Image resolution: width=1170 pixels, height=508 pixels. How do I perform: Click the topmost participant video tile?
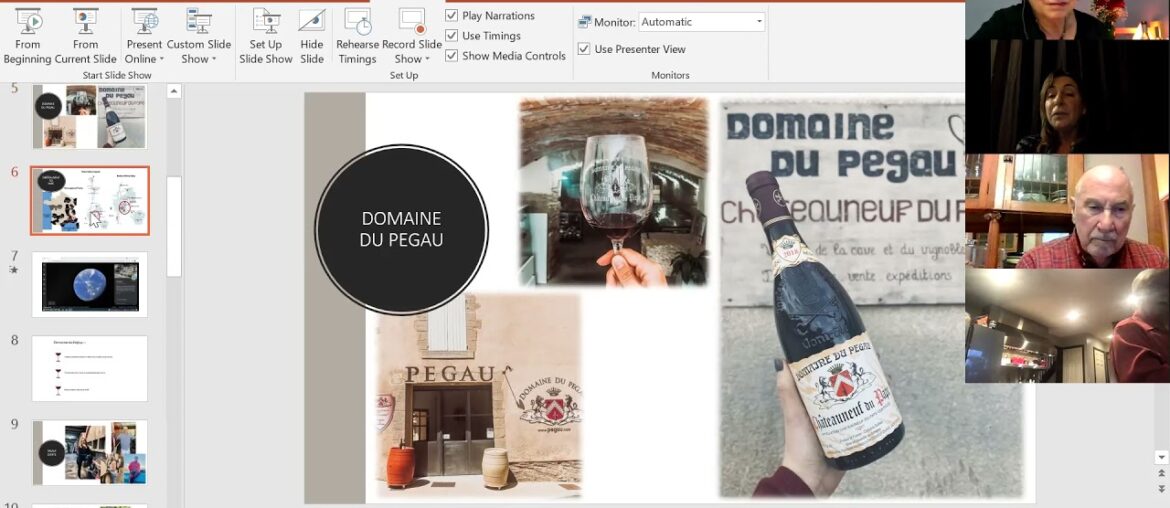(1067, 19)
